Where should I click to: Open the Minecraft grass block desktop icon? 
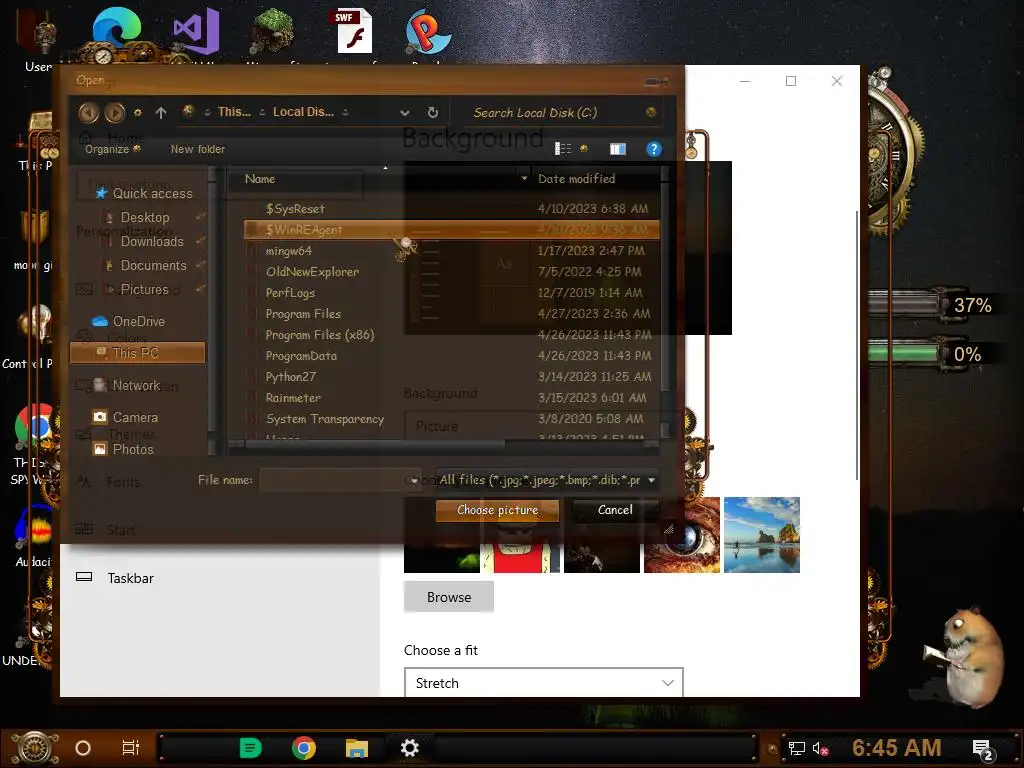272,31
